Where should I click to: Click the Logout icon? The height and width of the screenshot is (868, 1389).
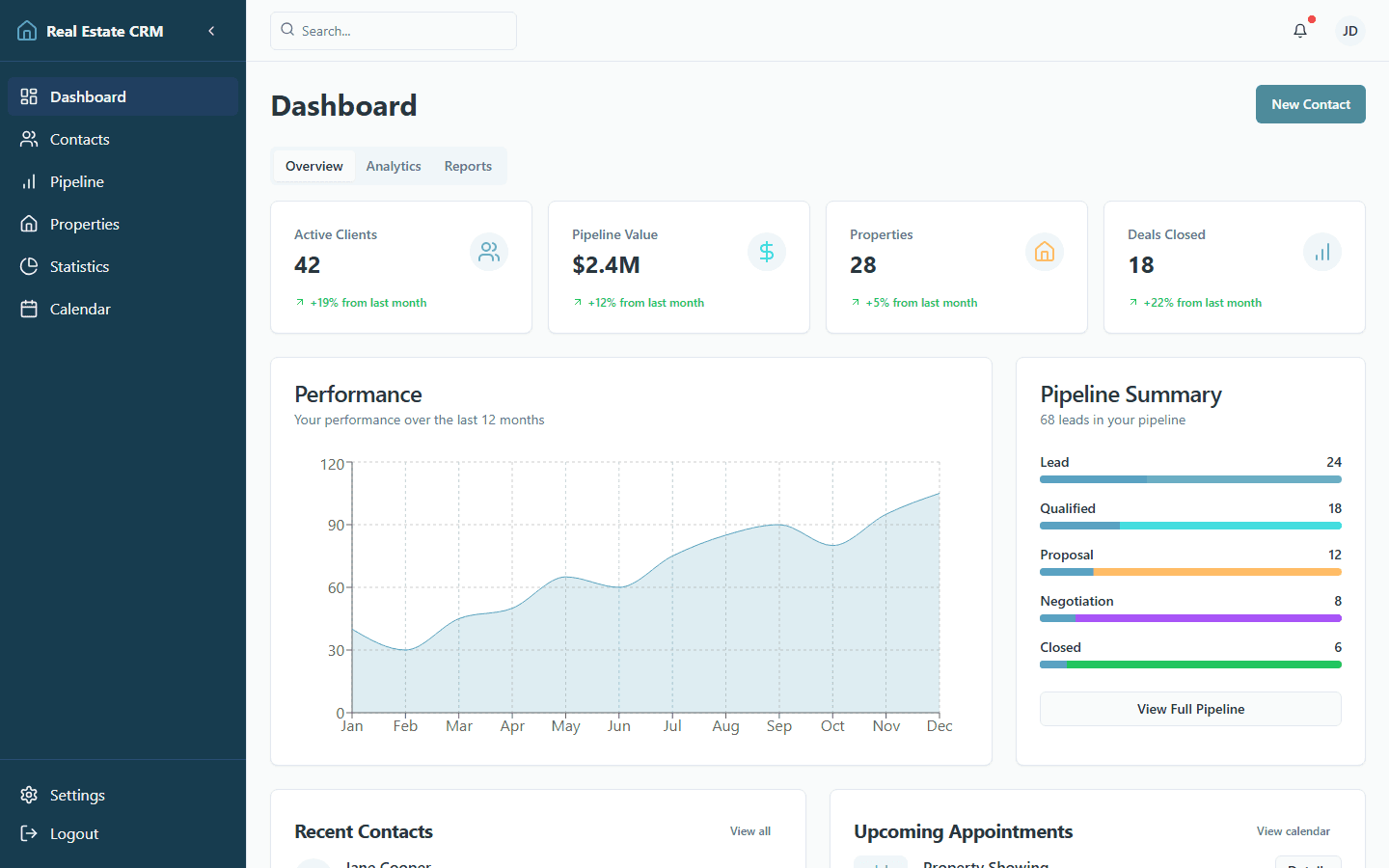(x=29, y=833)
